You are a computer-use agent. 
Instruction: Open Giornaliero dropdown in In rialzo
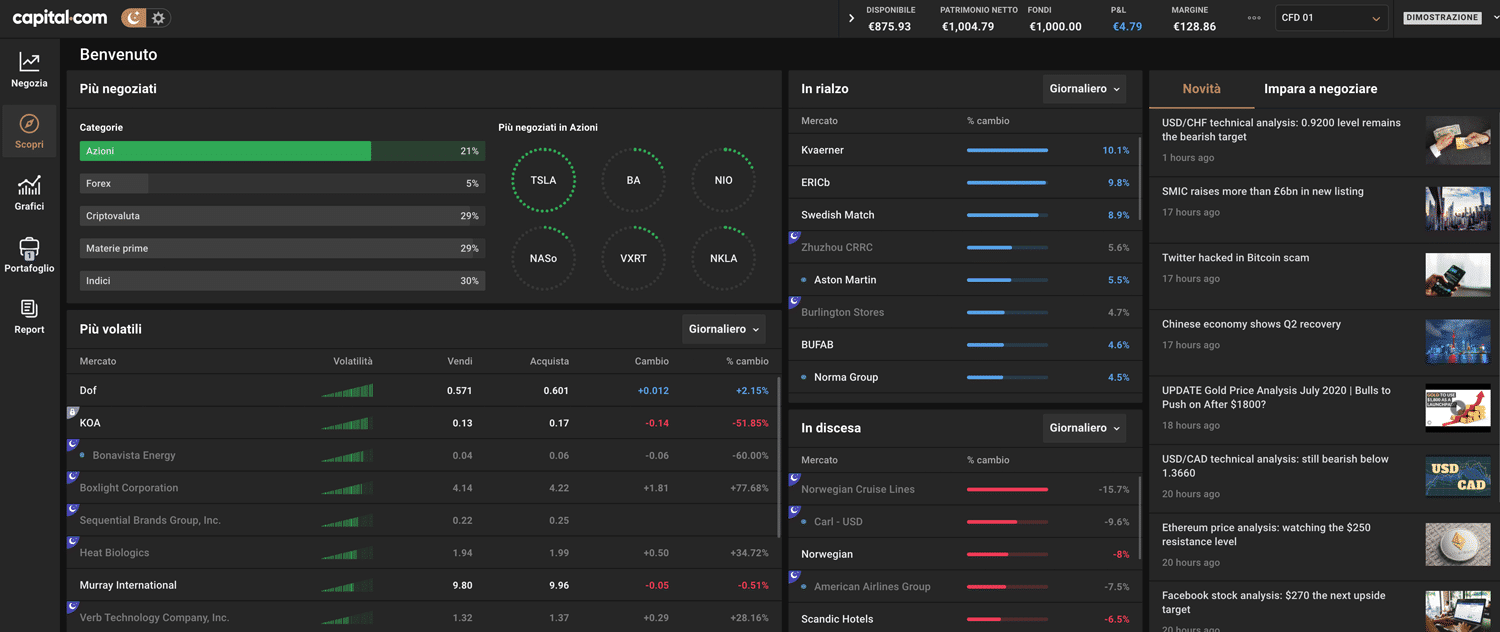click(1084, 89)
